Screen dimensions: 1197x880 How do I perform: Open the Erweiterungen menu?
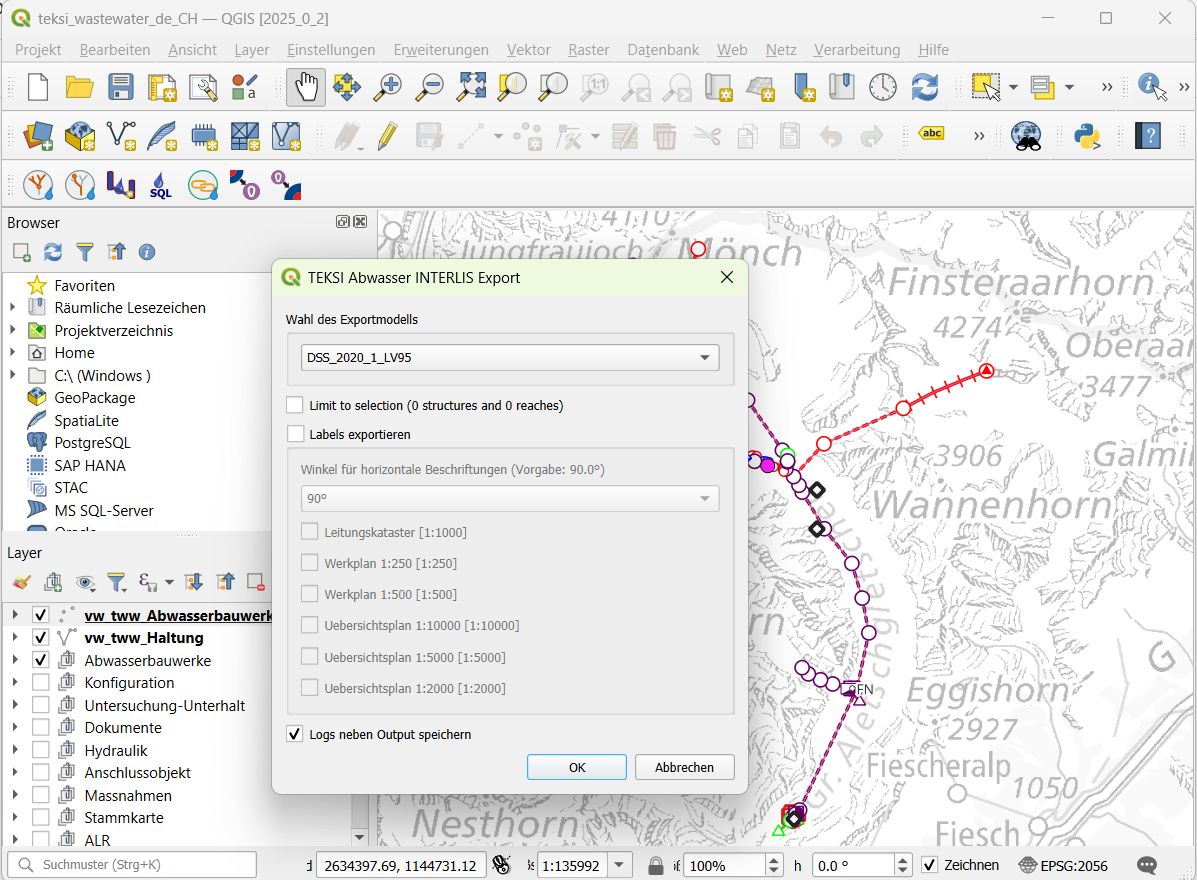(441, 49)
